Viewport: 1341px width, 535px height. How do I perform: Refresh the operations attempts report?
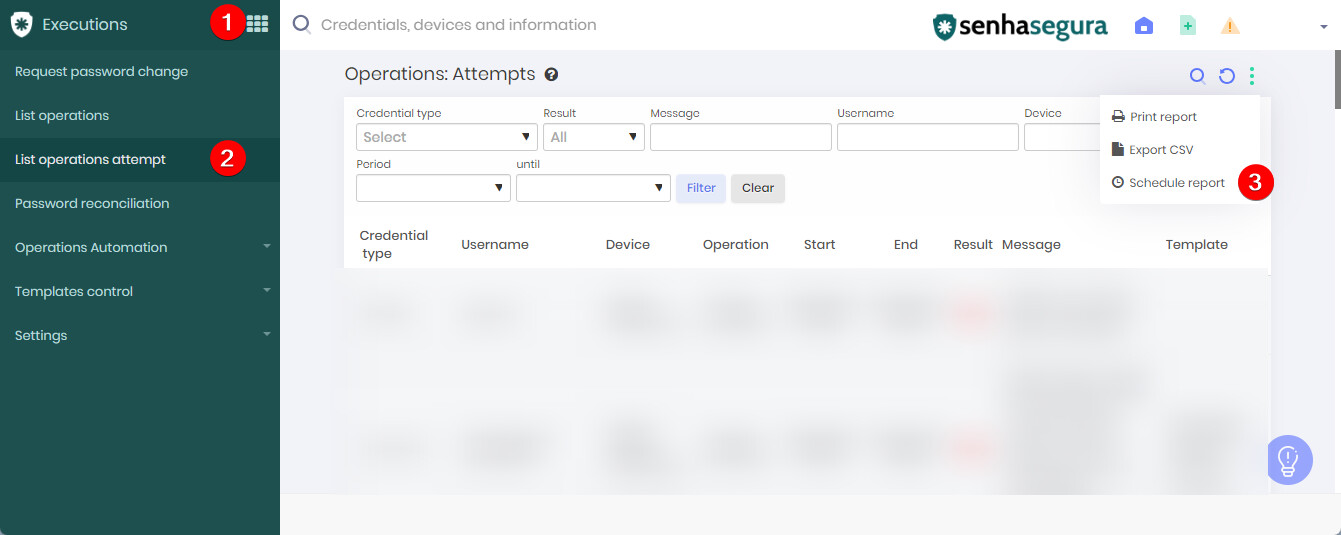(1226, 75)
